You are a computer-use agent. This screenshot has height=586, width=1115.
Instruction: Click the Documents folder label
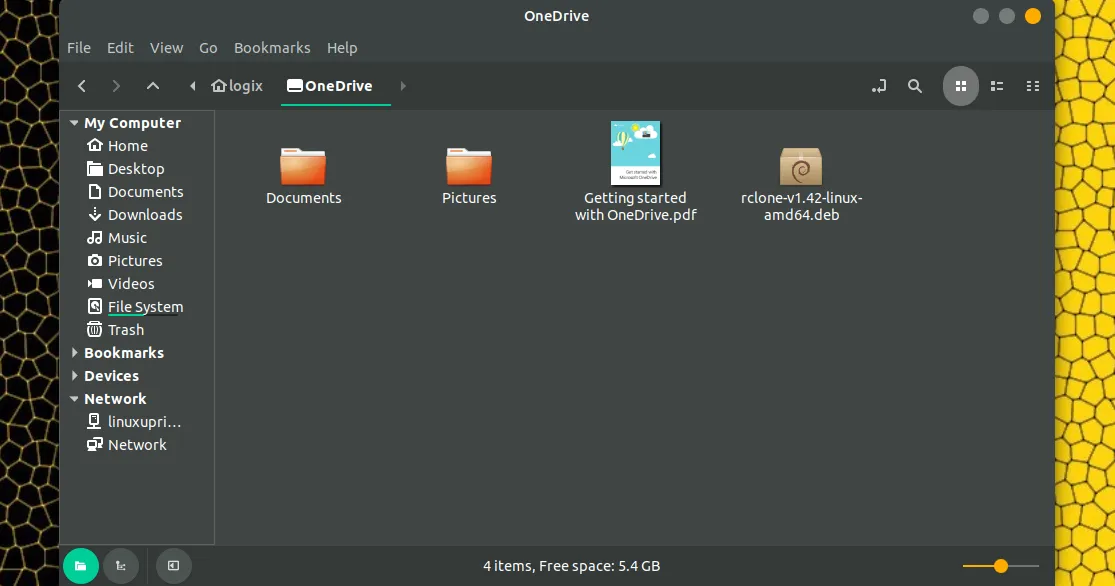(304, 198)
